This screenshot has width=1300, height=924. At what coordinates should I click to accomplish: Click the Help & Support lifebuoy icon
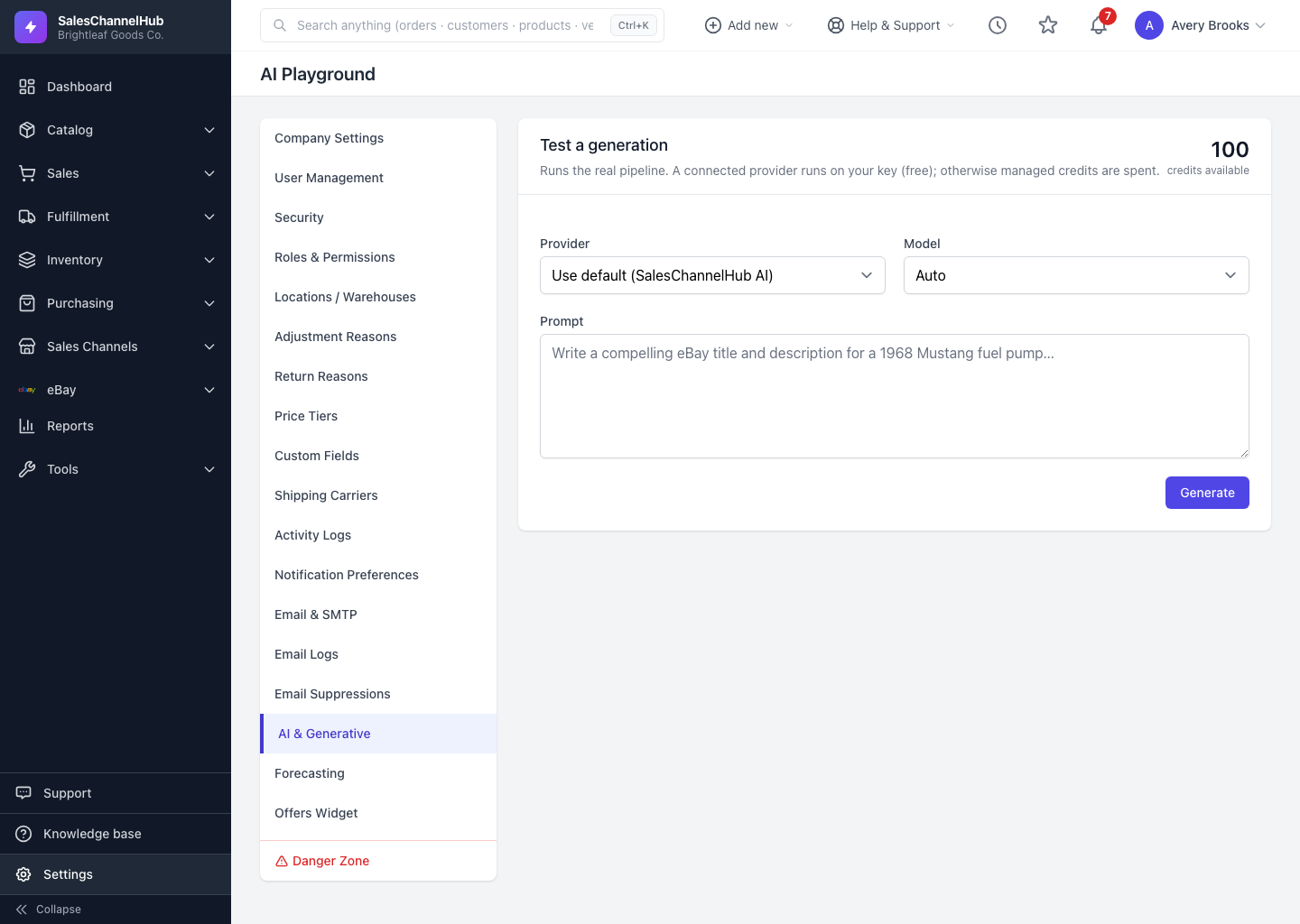point(836,25)
